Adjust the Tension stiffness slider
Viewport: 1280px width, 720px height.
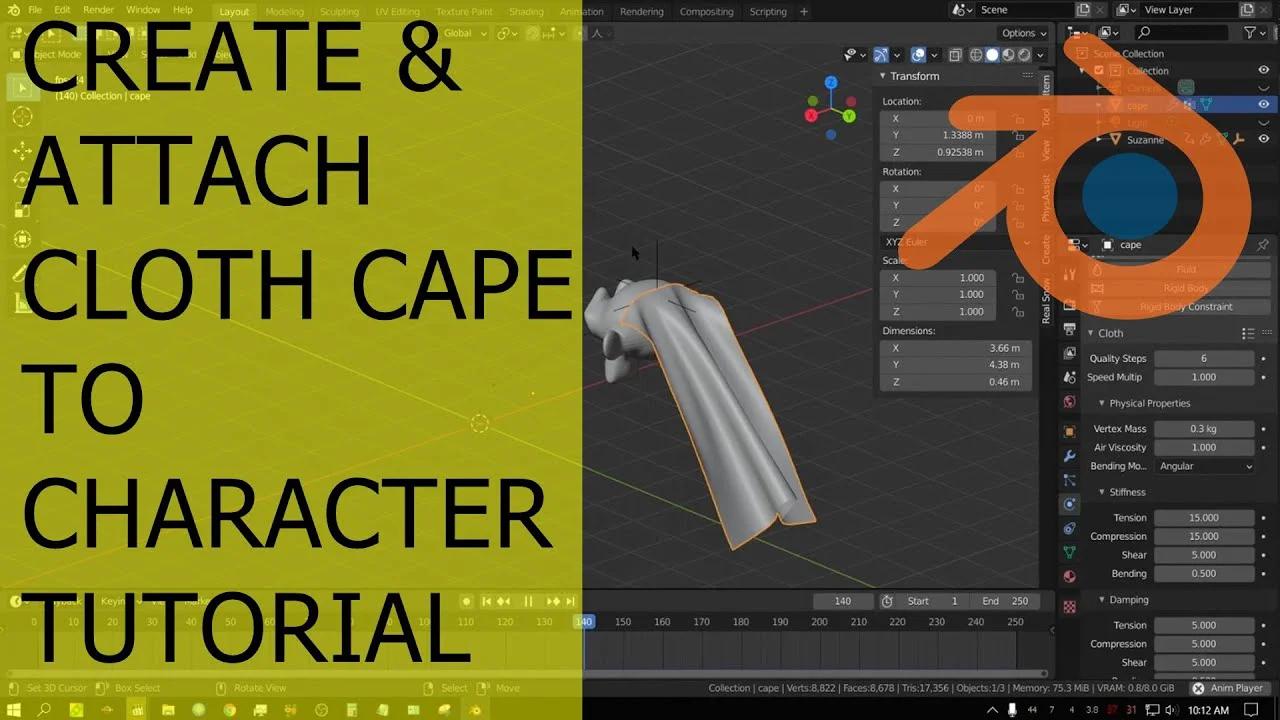click(1204, 517)
